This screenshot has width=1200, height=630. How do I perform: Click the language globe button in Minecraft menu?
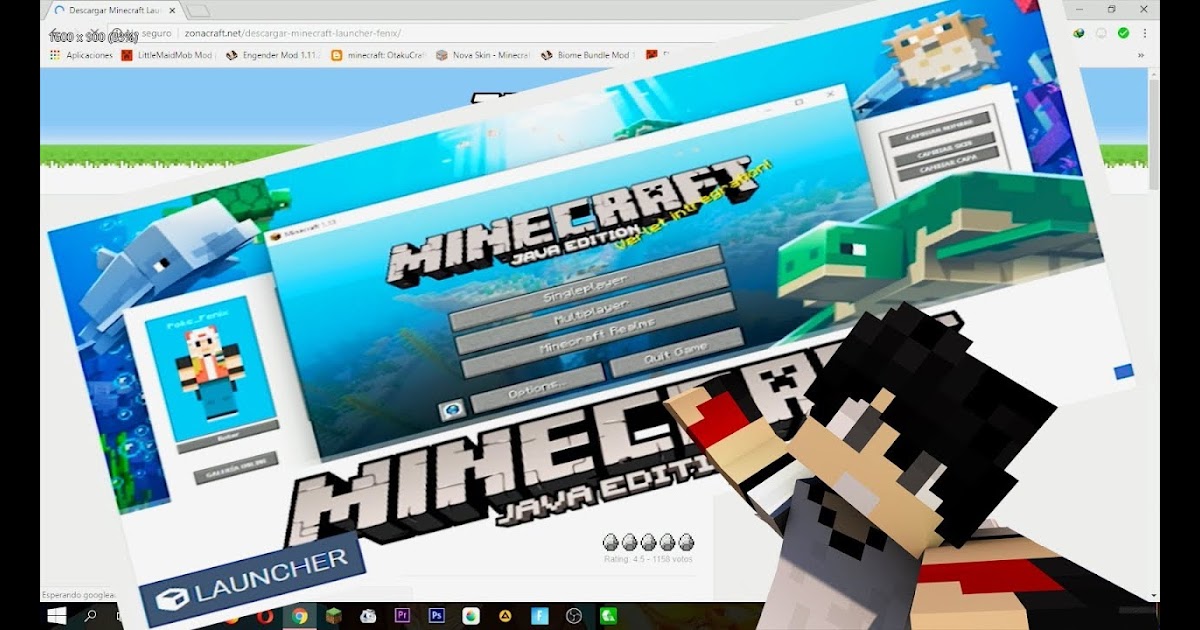(x=452, y=411)
